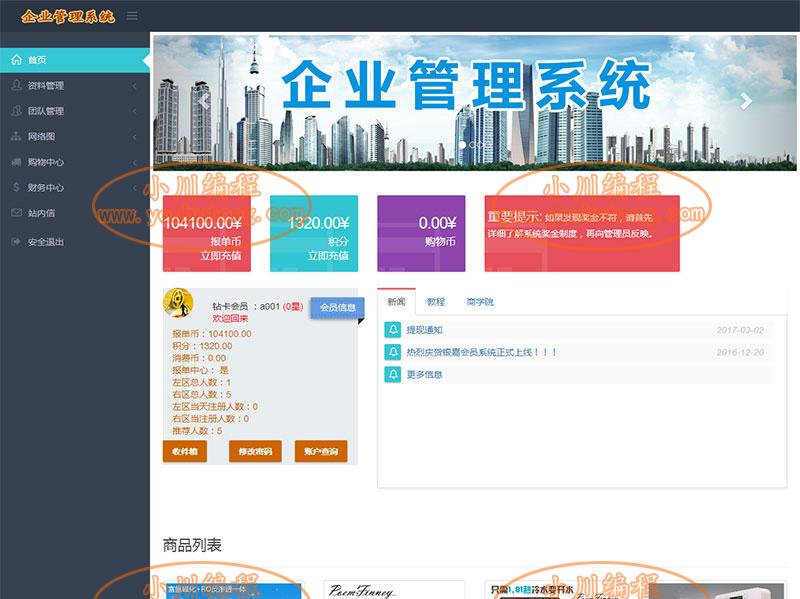Click the red 欢迎回来 greeting
This screenshot has width=800, height=599.
point(231,318)
